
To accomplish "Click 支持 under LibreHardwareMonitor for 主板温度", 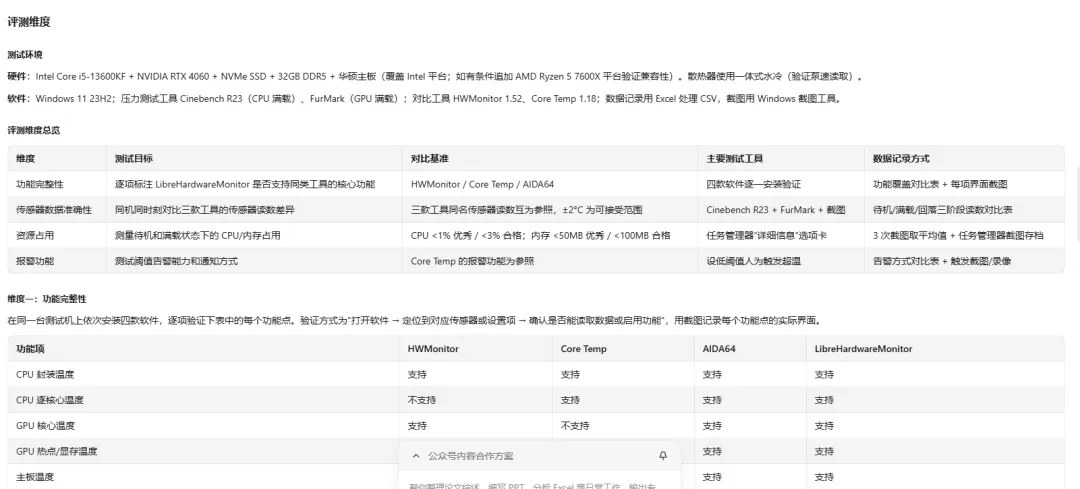I will coord(824,477).
